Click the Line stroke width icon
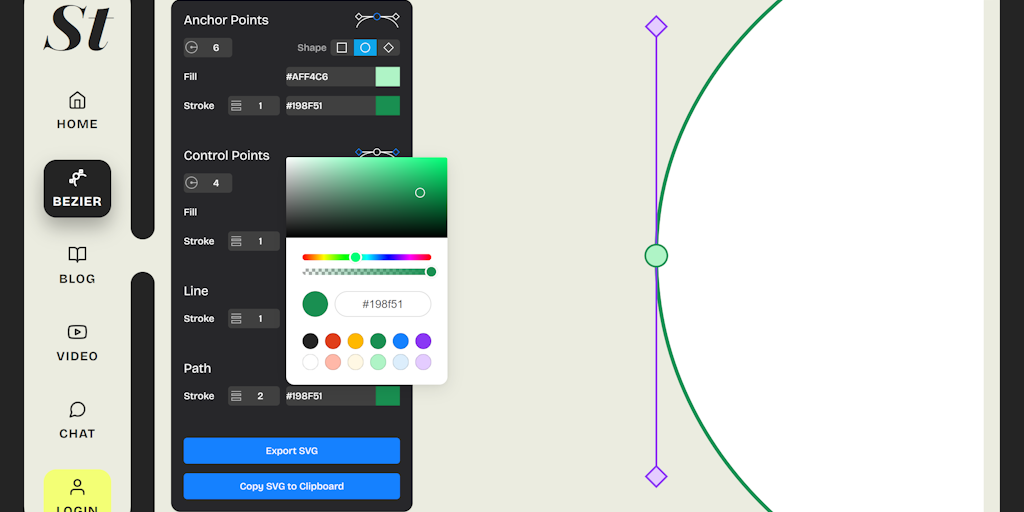Image resolution: width=1024 pixels, height=512 pixels. 236,319
